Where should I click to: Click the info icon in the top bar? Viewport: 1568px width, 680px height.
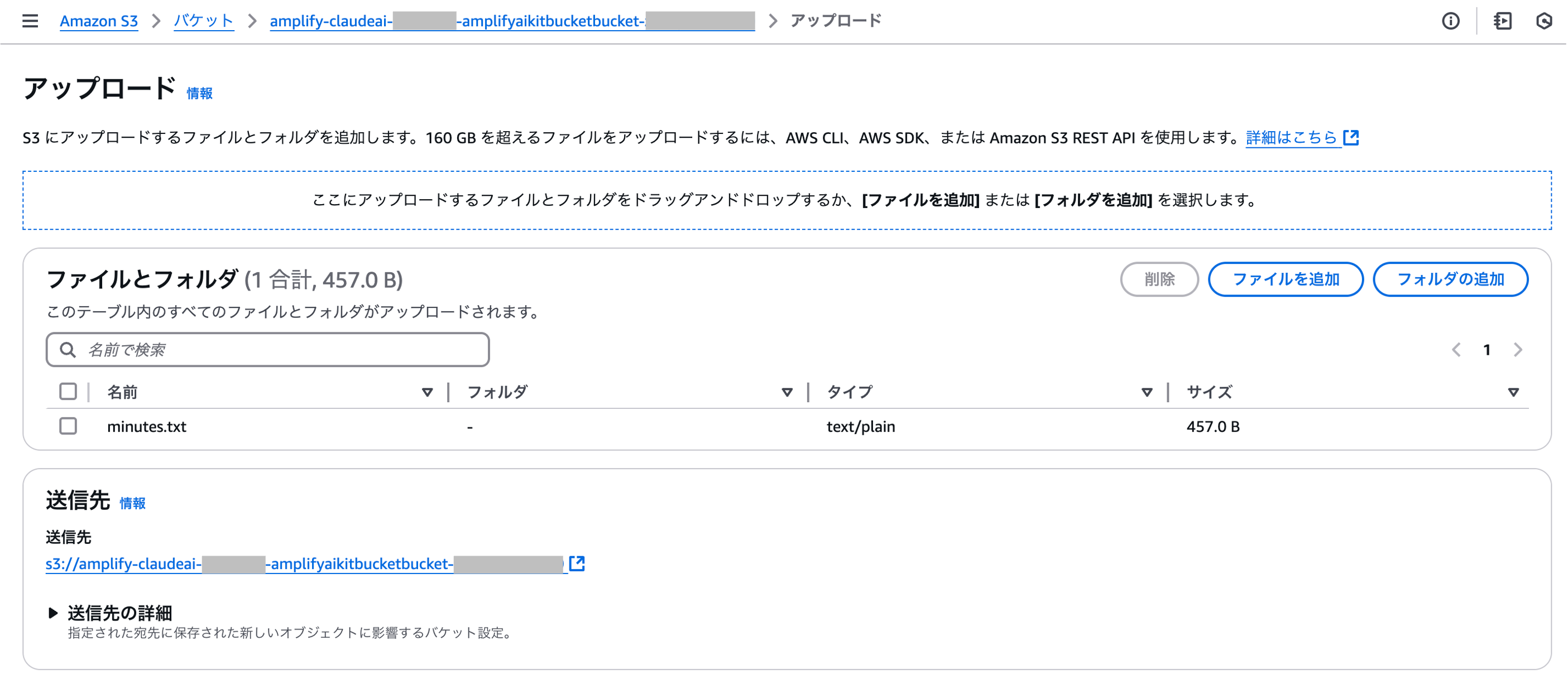[1451, 21]
